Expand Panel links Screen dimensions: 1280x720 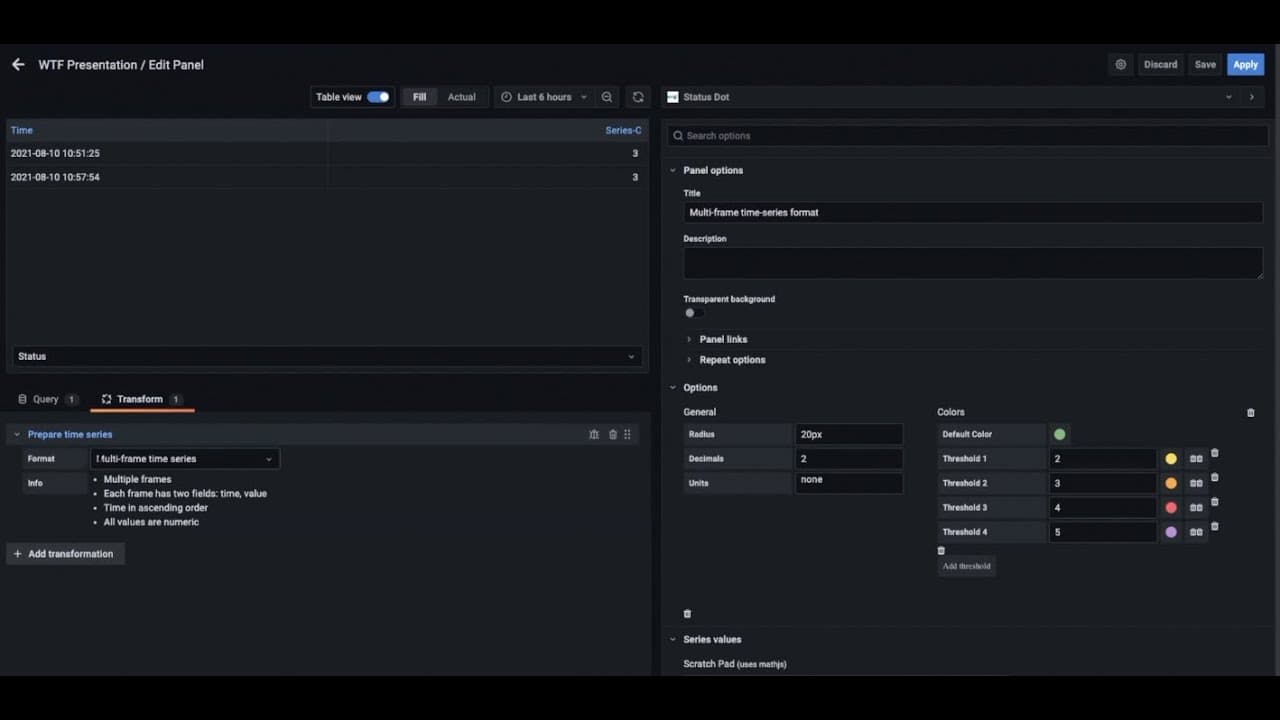click(723, 340)
